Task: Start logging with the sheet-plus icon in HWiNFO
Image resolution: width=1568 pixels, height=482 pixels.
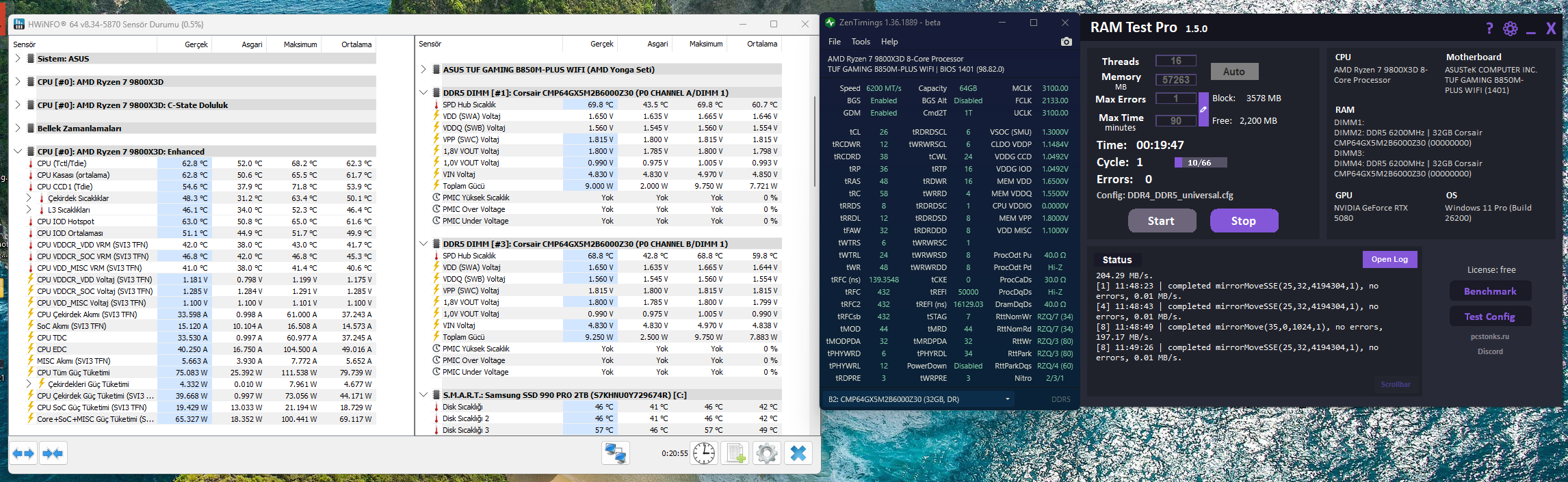Action: (x=735, y=453)
